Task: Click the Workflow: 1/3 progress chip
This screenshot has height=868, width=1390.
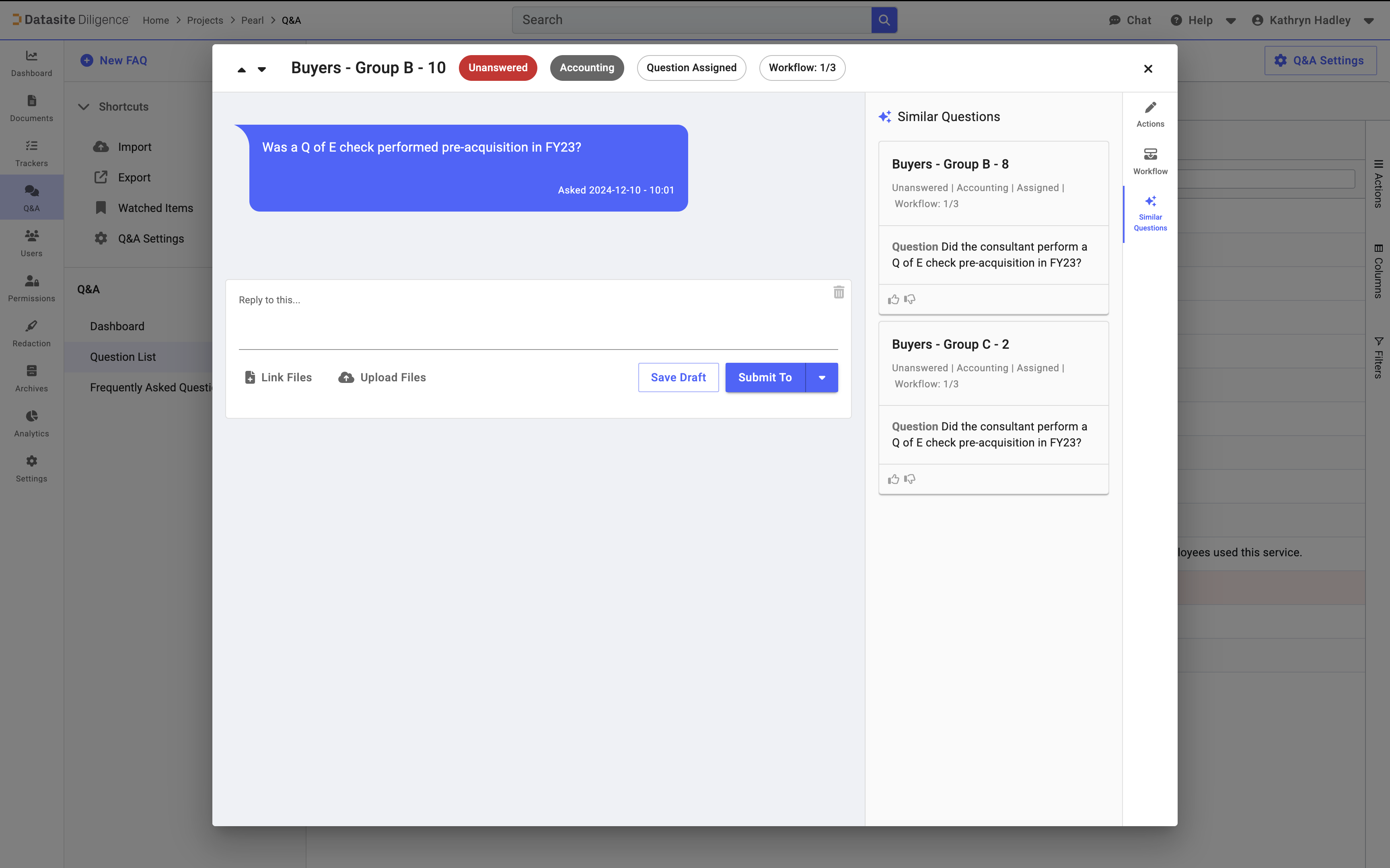Action: (802, 68)
